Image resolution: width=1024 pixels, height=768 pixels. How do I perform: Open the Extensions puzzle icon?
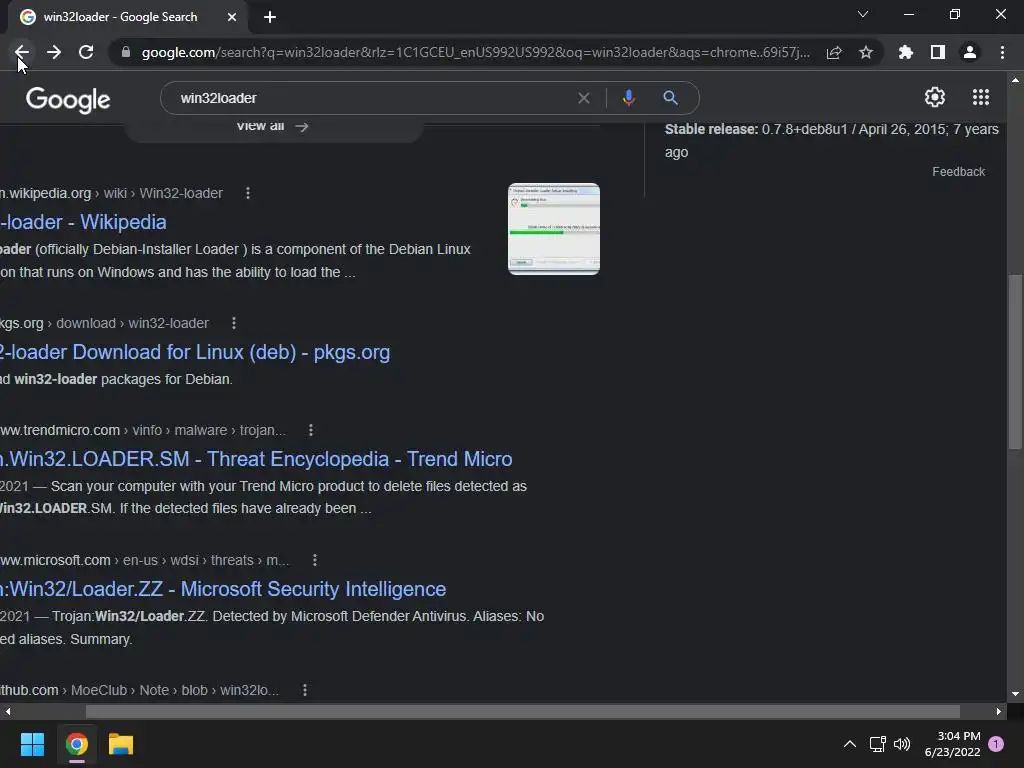(x=906, y=52)
